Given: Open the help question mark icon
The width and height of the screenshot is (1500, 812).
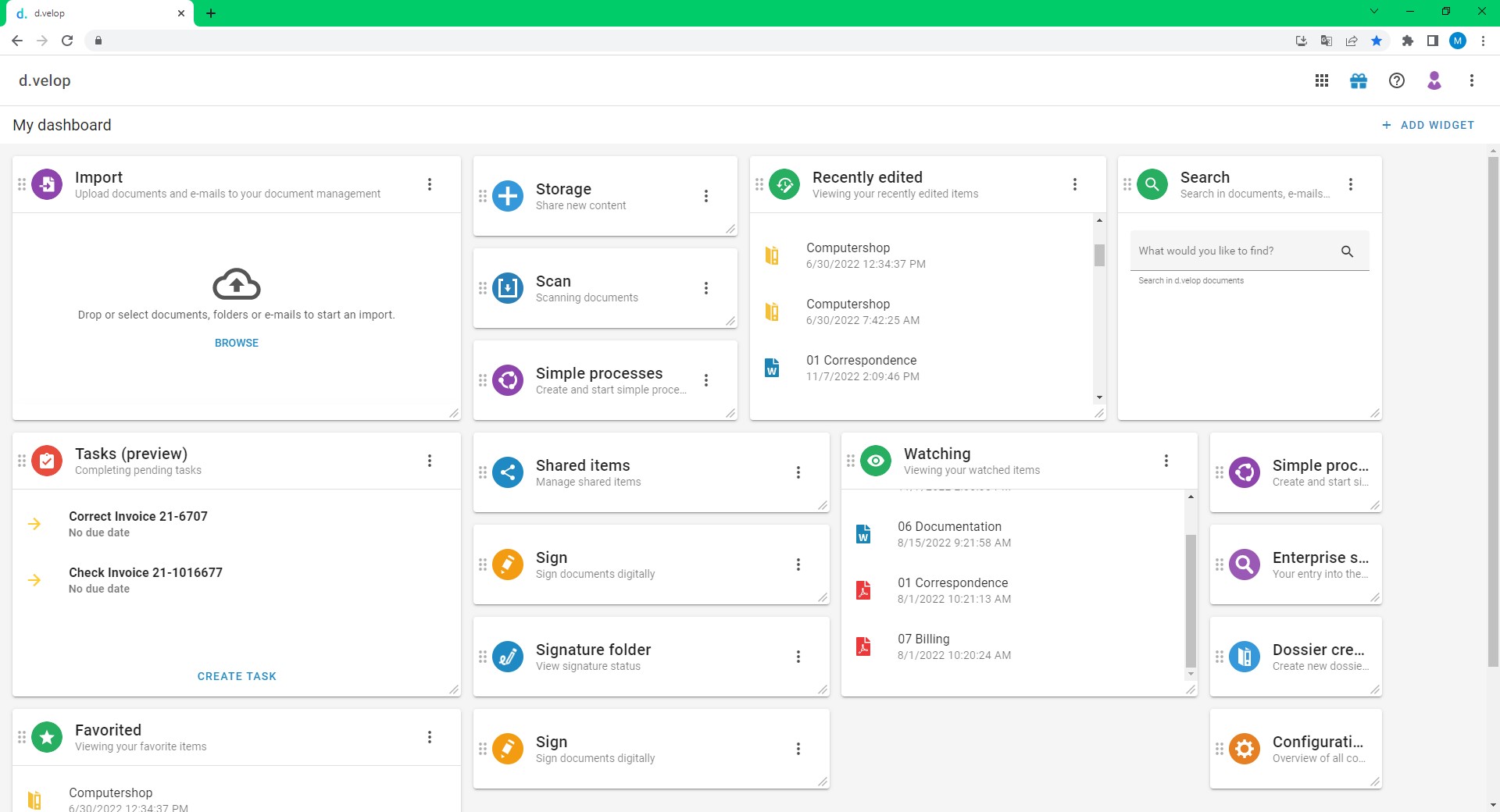Looking at the screenshot, I should 1397,80.
